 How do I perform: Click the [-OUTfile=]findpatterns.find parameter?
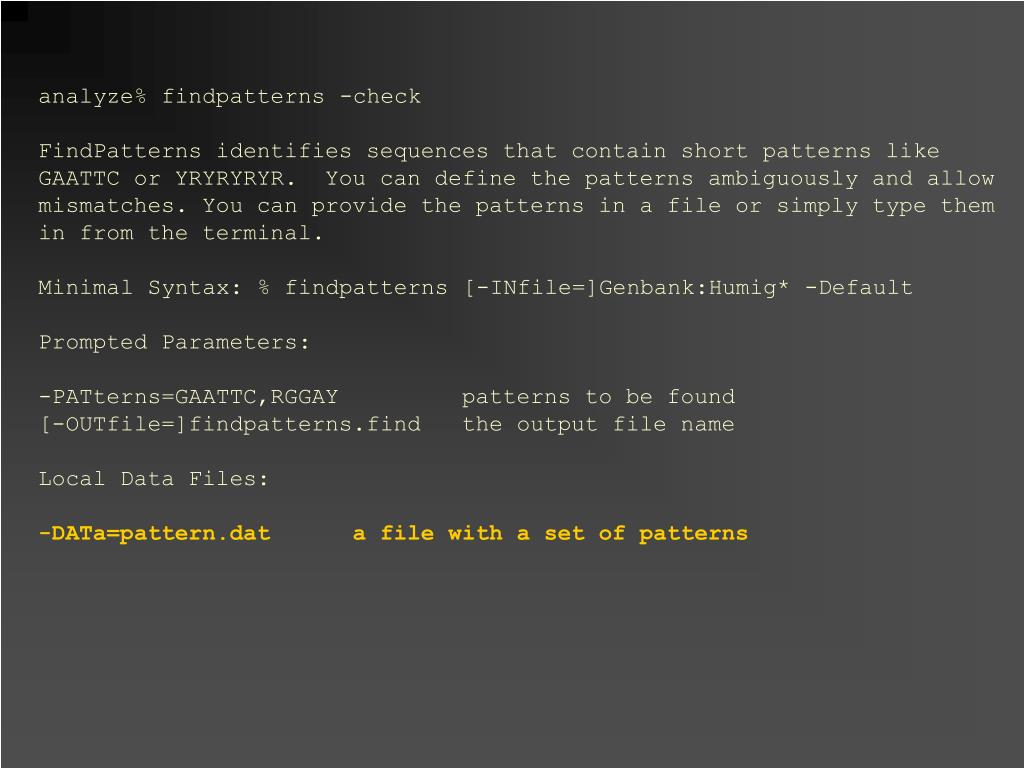(x=230, y=424)
